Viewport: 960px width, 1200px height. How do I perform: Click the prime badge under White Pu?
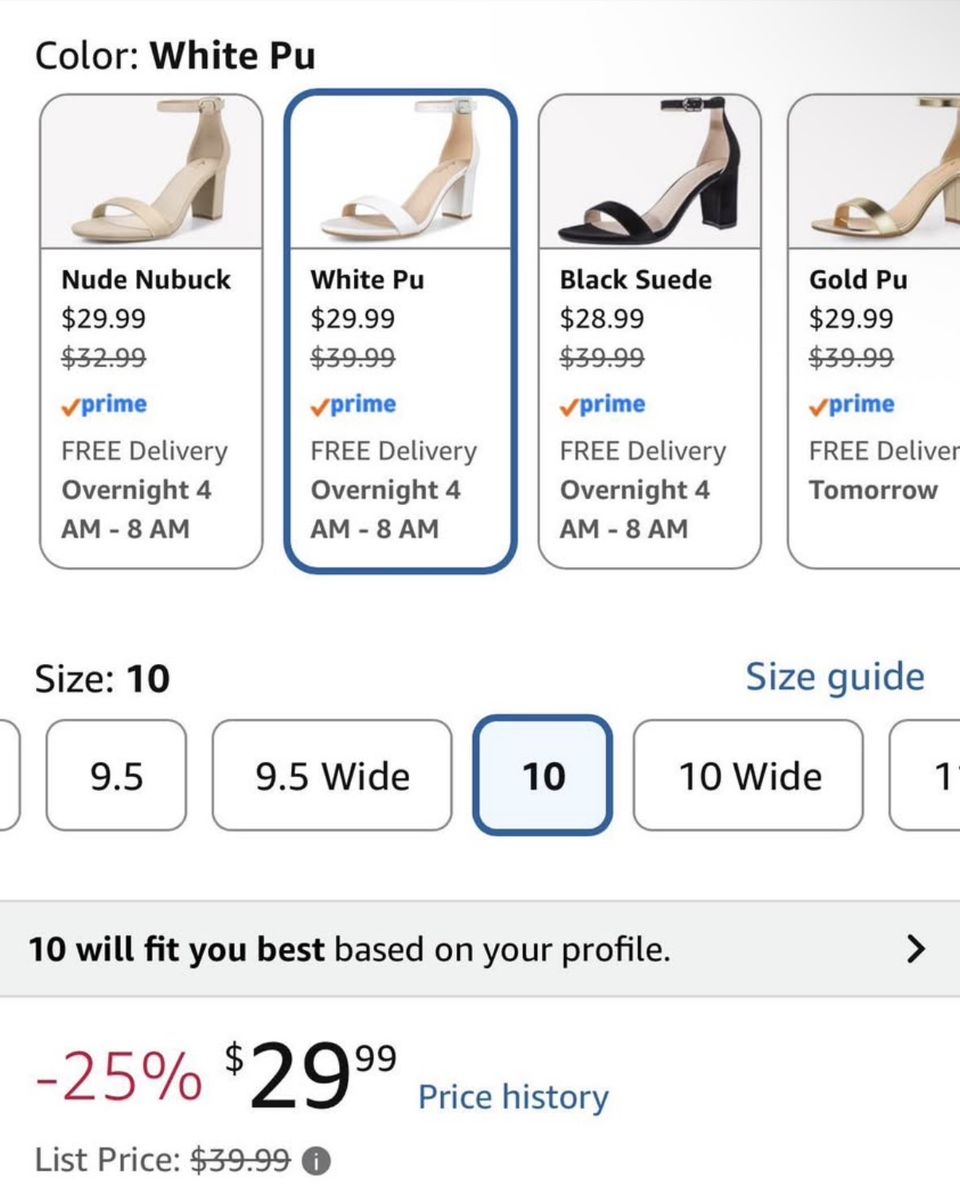(353, 405)
